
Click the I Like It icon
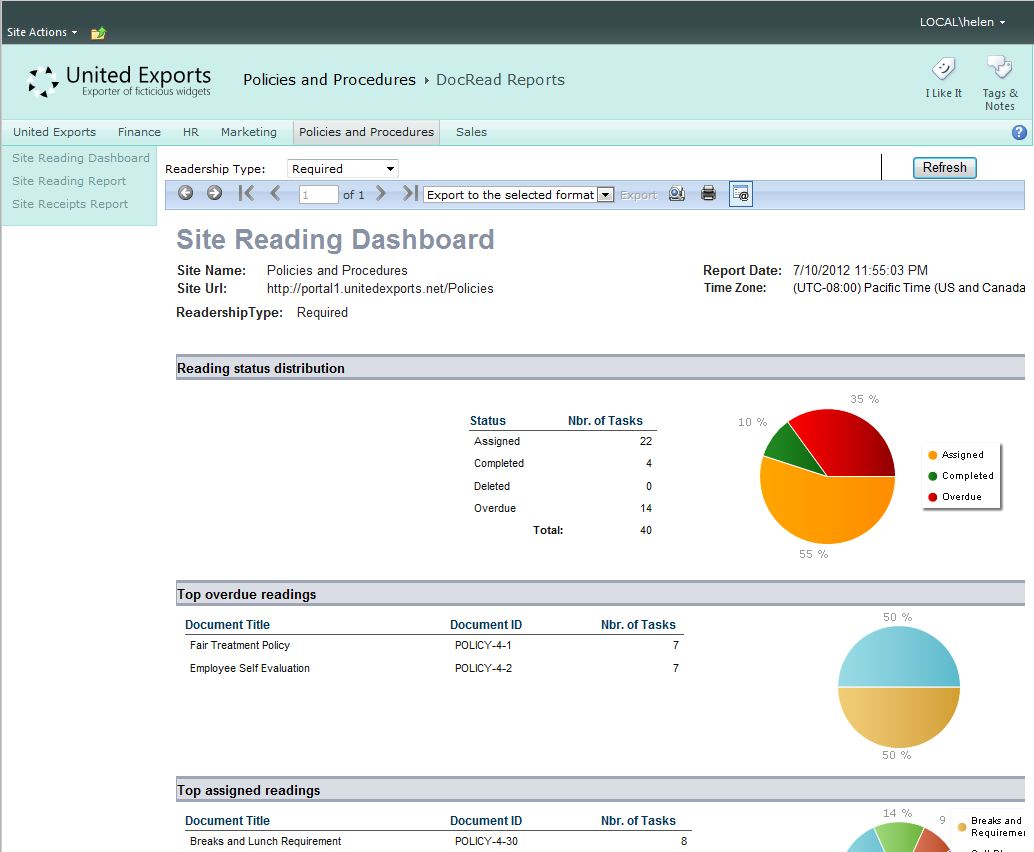click(944, 69)
